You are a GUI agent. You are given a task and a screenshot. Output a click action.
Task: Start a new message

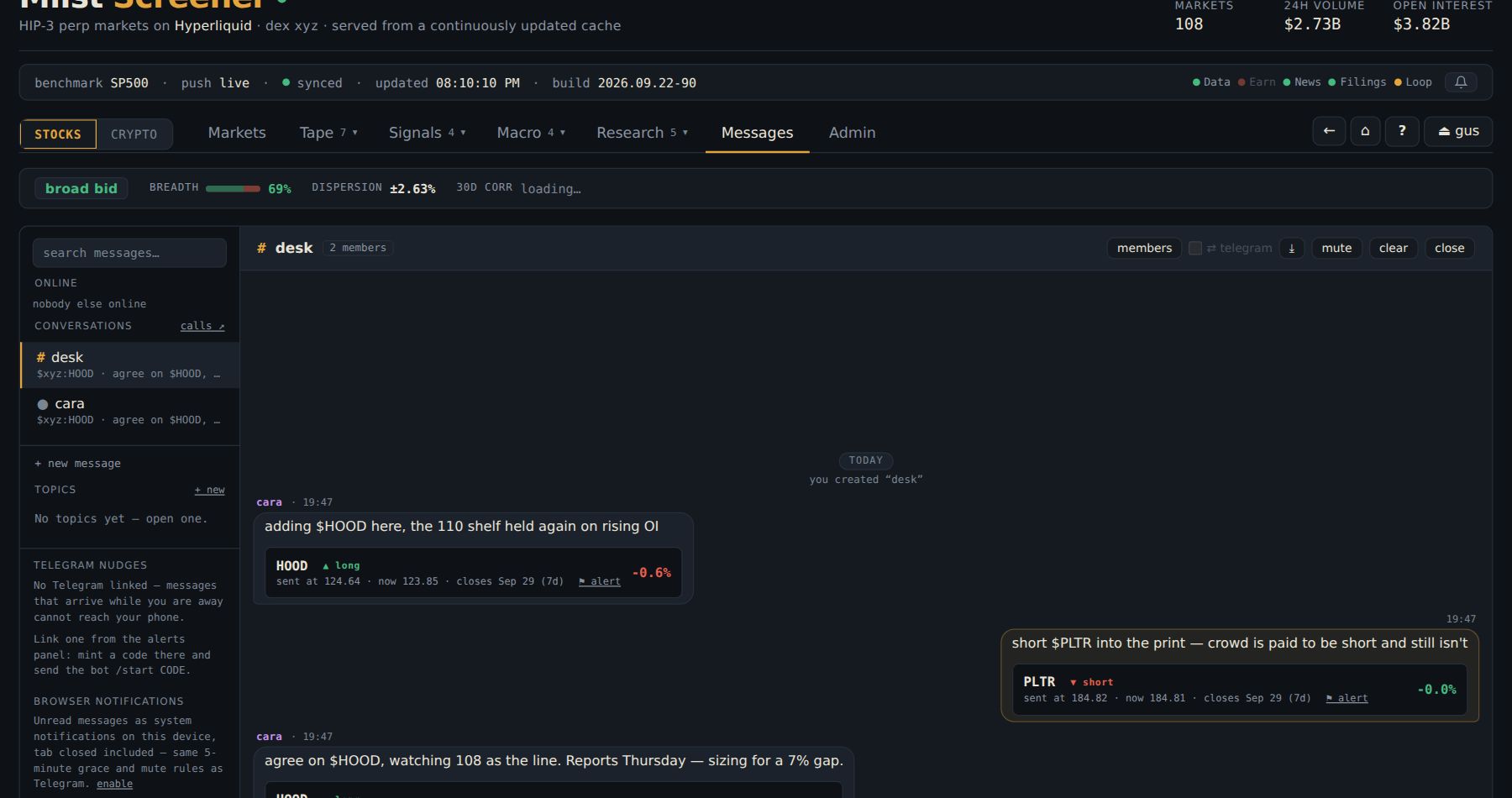[77, 464]
